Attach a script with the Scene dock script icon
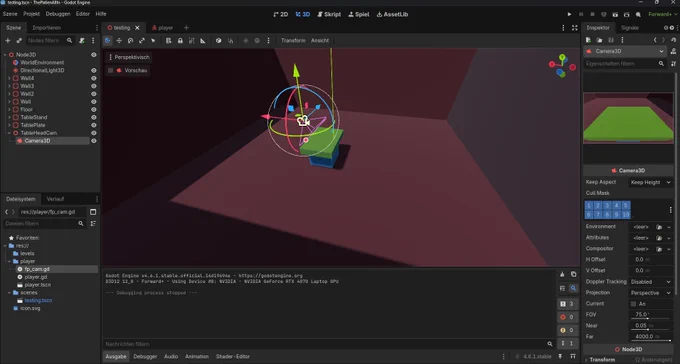680x364 pixels. point(82,40)
